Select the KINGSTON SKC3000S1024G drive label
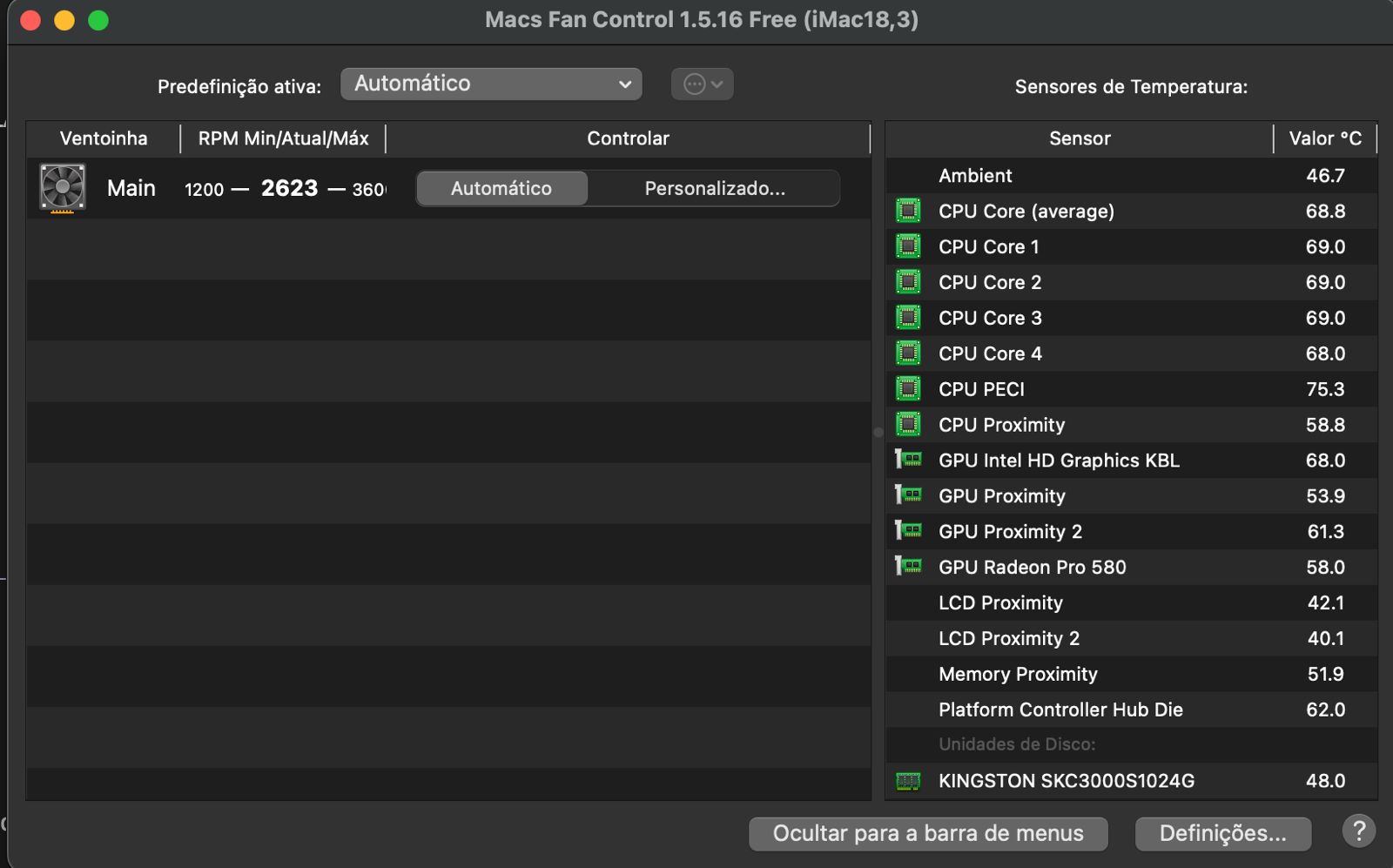1393x868 pixels. [1067, 781]
